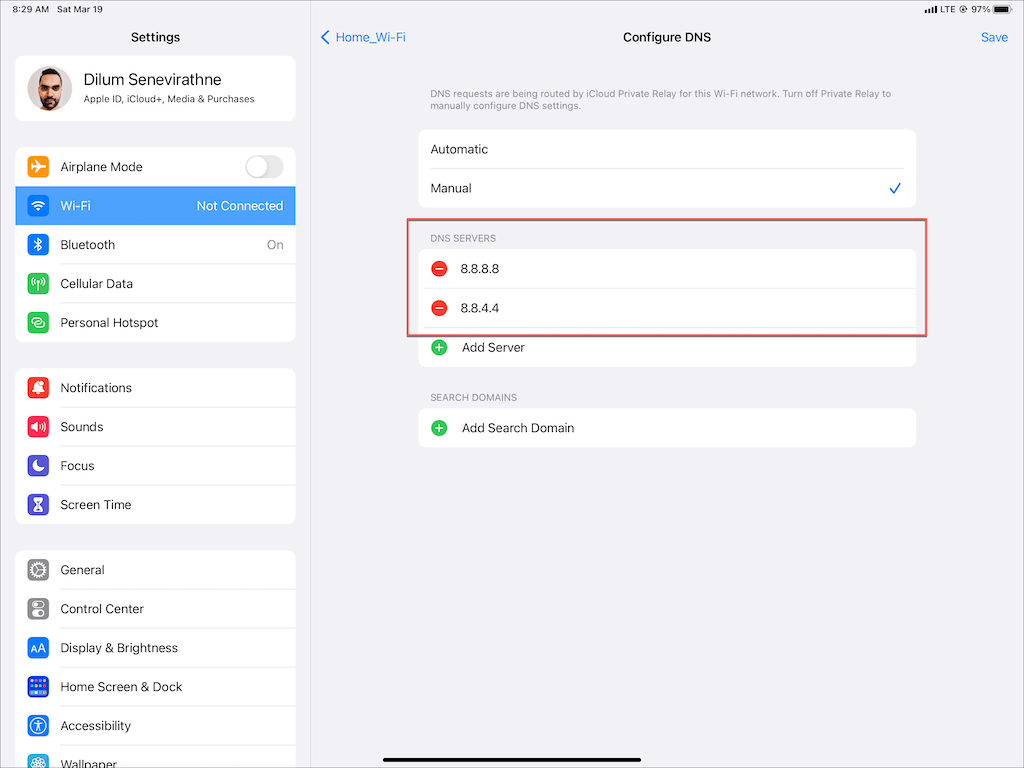Open the Wi-Fi settings row
Screen dimensions: 1024x768
click(x=155, y=206)
